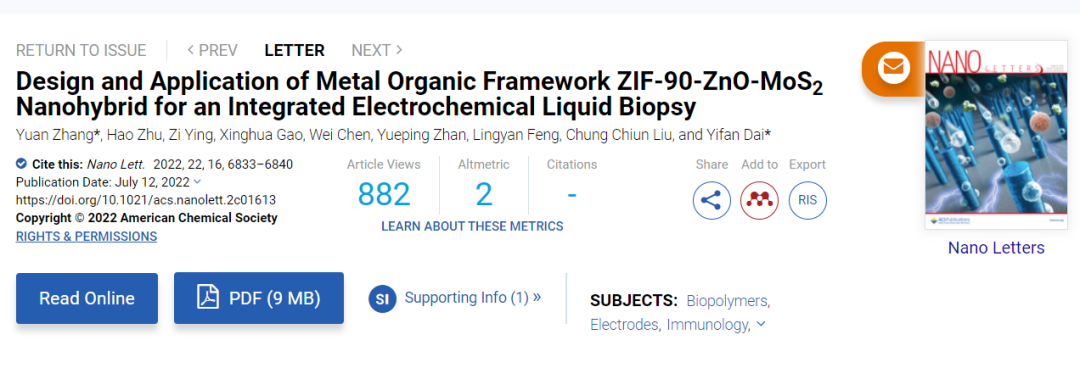The image size is (1080, 368).
Task: Go to the previous article with PREV
Action: pyautogui.click(x=212, y=50)
